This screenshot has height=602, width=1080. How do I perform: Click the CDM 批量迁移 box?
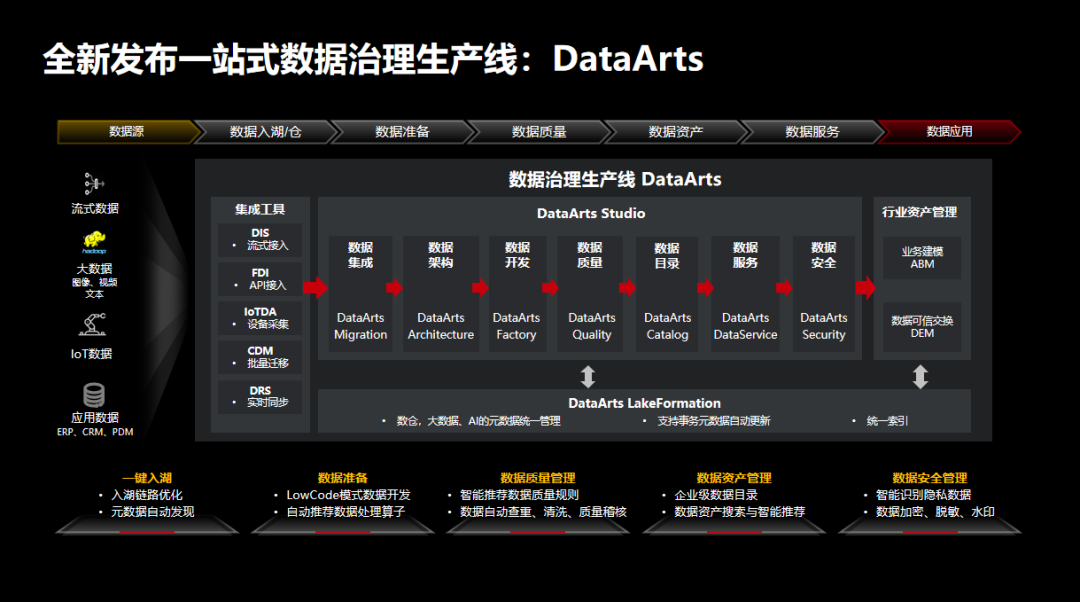click(260, 357)
